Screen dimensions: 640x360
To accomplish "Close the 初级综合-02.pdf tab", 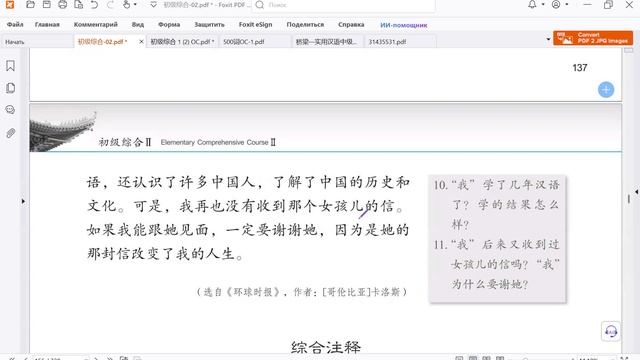I will point(141,42).
